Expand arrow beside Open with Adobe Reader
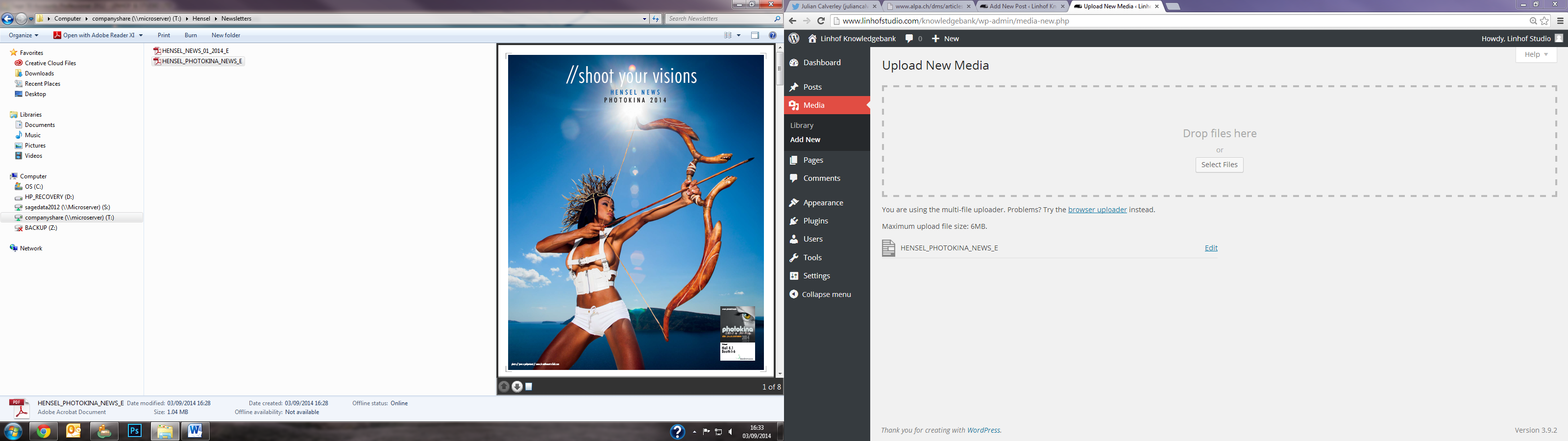Screen dimensions: 1568x441 pyautogui.click(x=141, y=35)
